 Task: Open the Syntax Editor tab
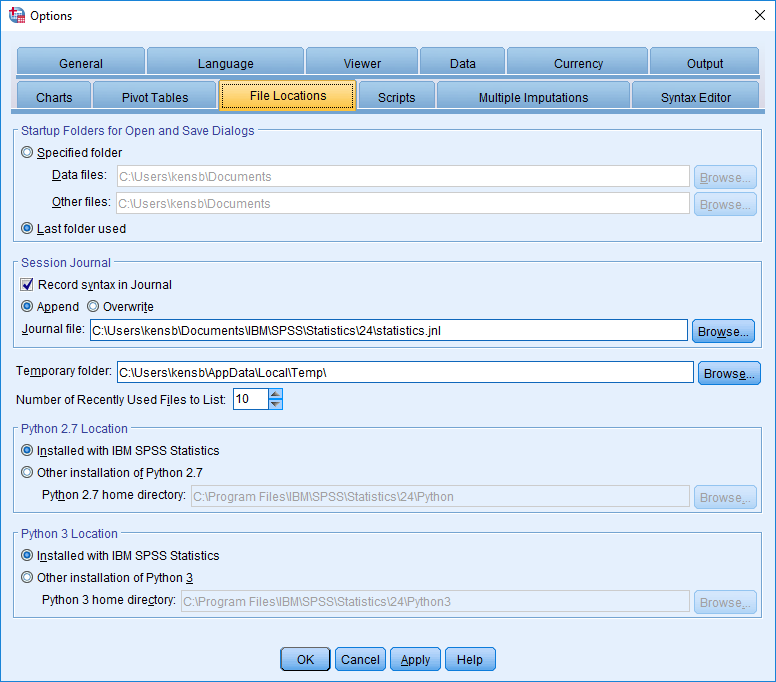[695, 97]
